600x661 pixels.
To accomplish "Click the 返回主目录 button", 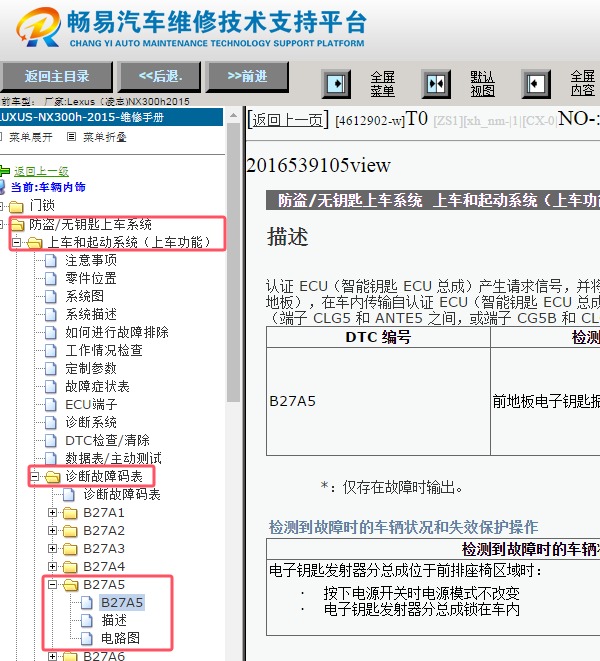I will tap(57, 76).
